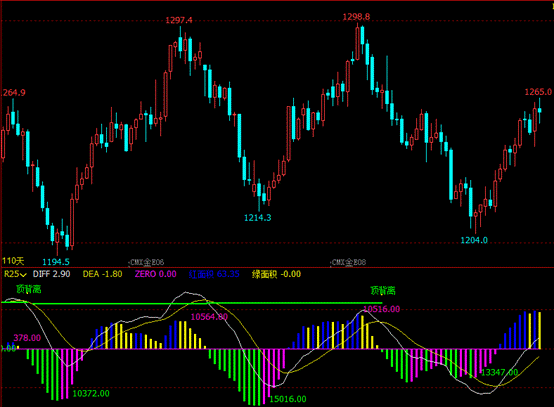Click the 1194.5 low price label
The width and height of the screenshot is (554, 407).
56,262
